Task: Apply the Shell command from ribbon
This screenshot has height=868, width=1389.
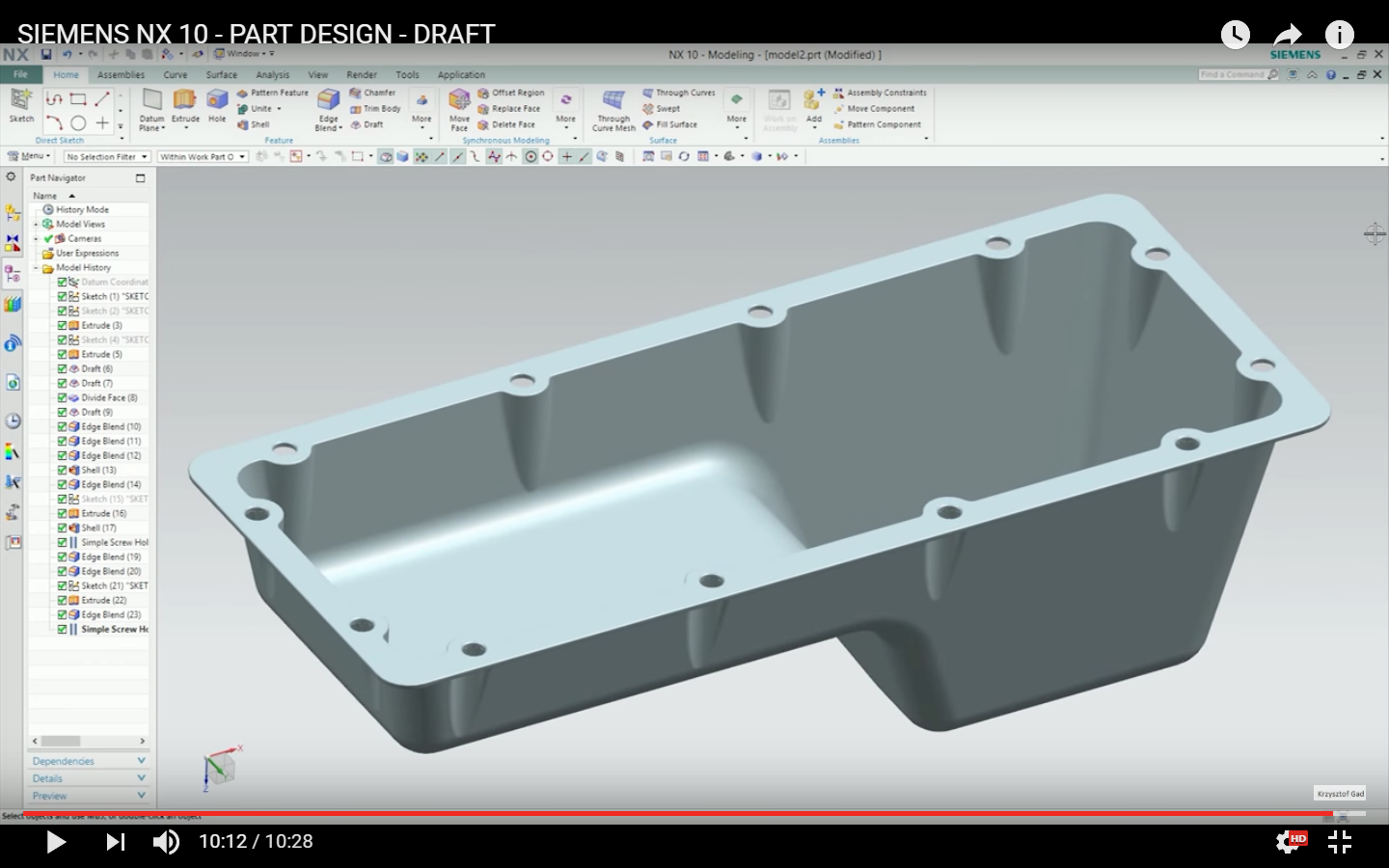Action: click(254, 124)
